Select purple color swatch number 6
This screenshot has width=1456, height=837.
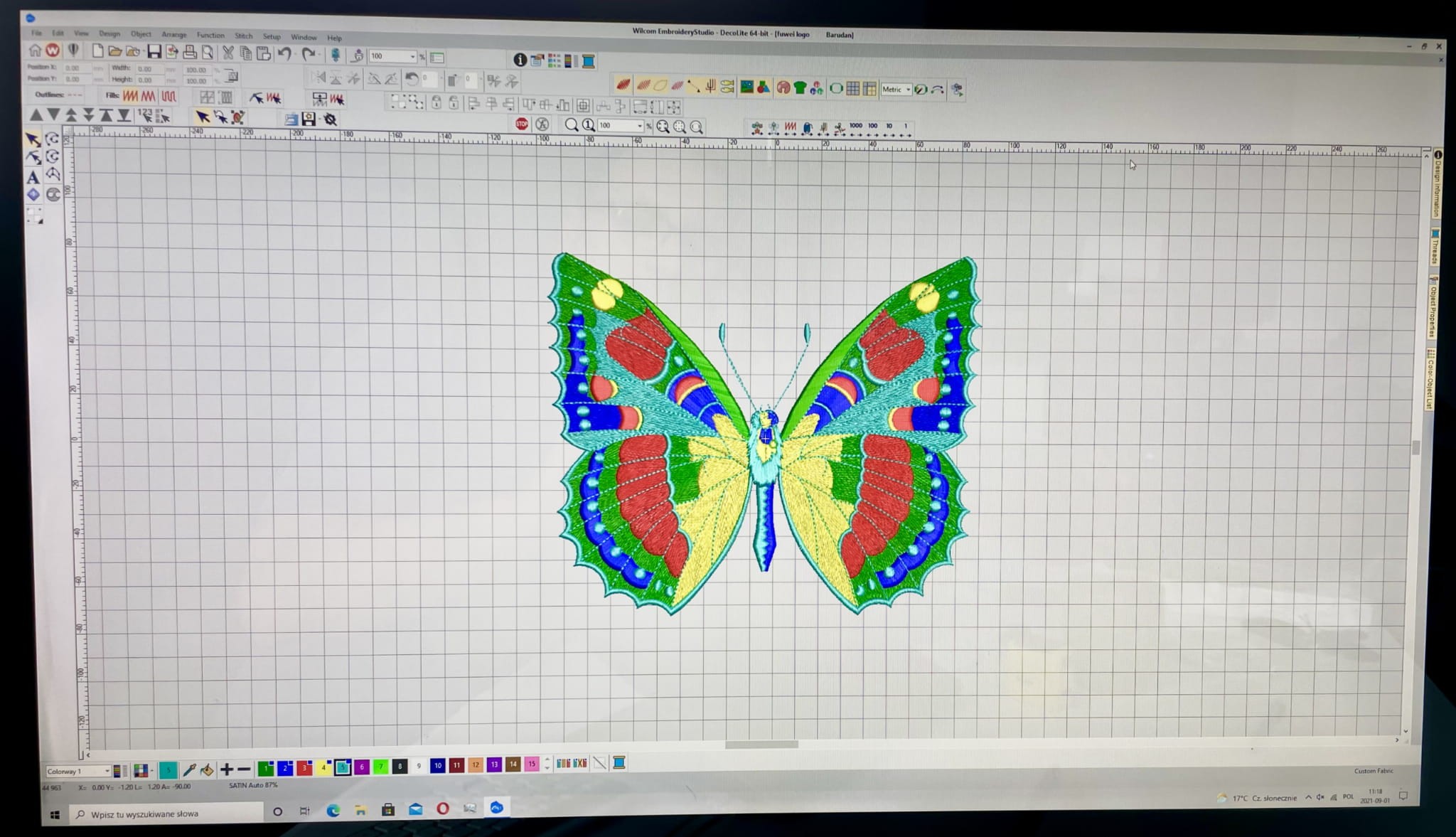(361, 767)
